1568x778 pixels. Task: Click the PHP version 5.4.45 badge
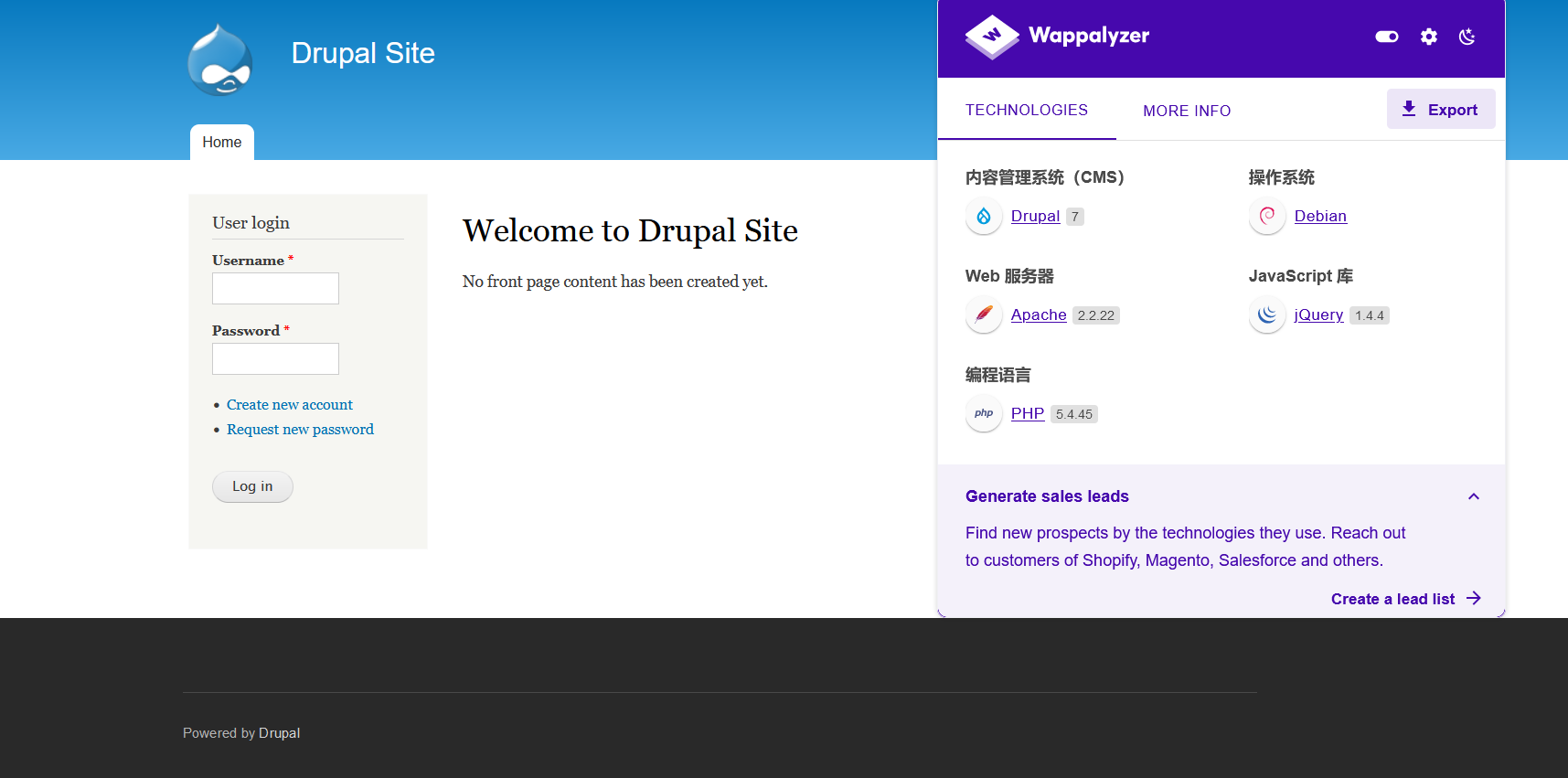[x=1074, y=414]
